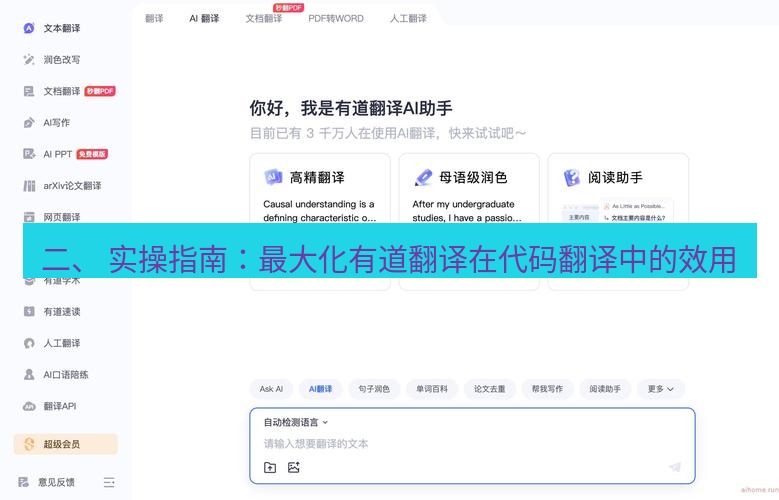Viewport: 779px width, 500px height.
Task: Click the 意见反馈 sidebar label
Action: click(x=56, y=482)
